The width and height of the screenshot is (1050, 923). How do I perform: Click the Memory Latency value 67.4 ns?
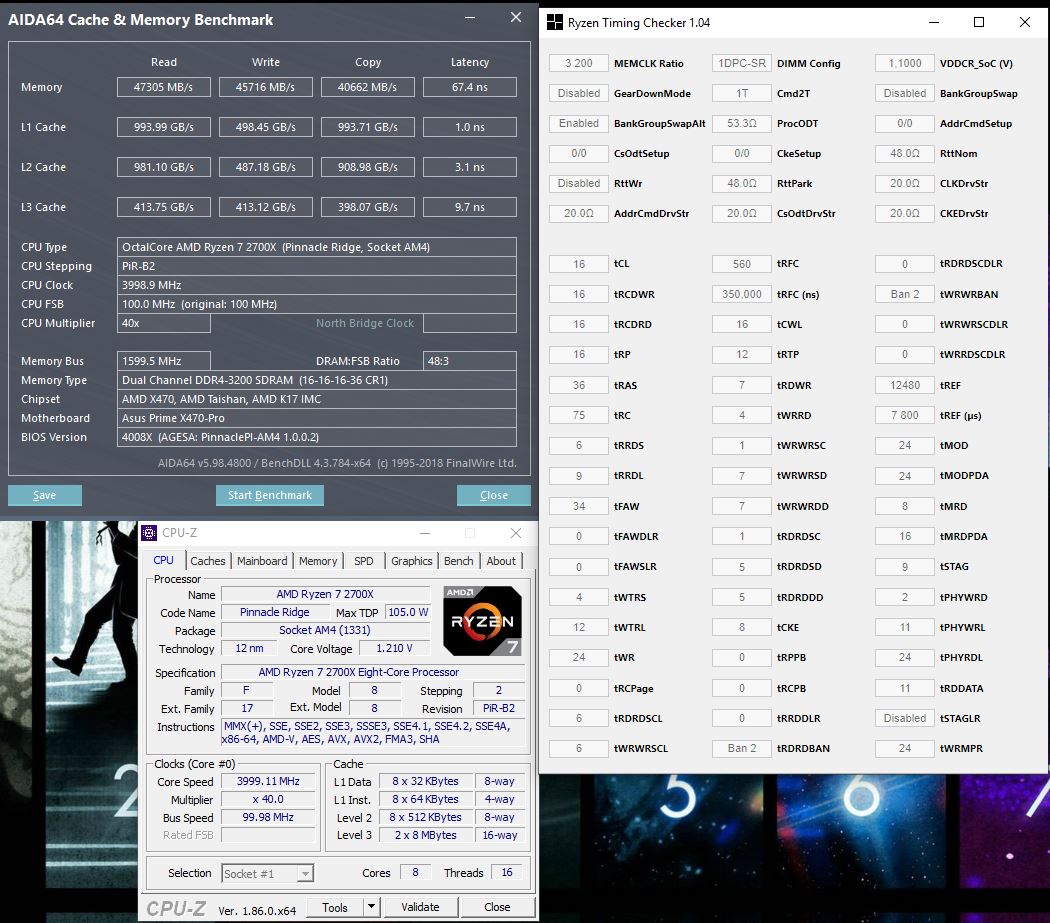(469, 87)
